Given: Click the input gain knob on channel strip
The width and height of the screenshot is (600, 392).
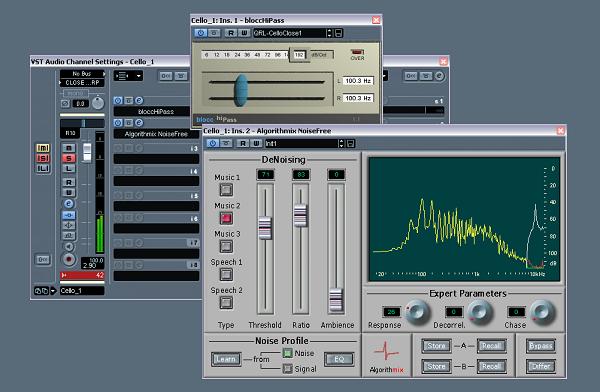Looking at the screenshot, I should coord(98,103).
